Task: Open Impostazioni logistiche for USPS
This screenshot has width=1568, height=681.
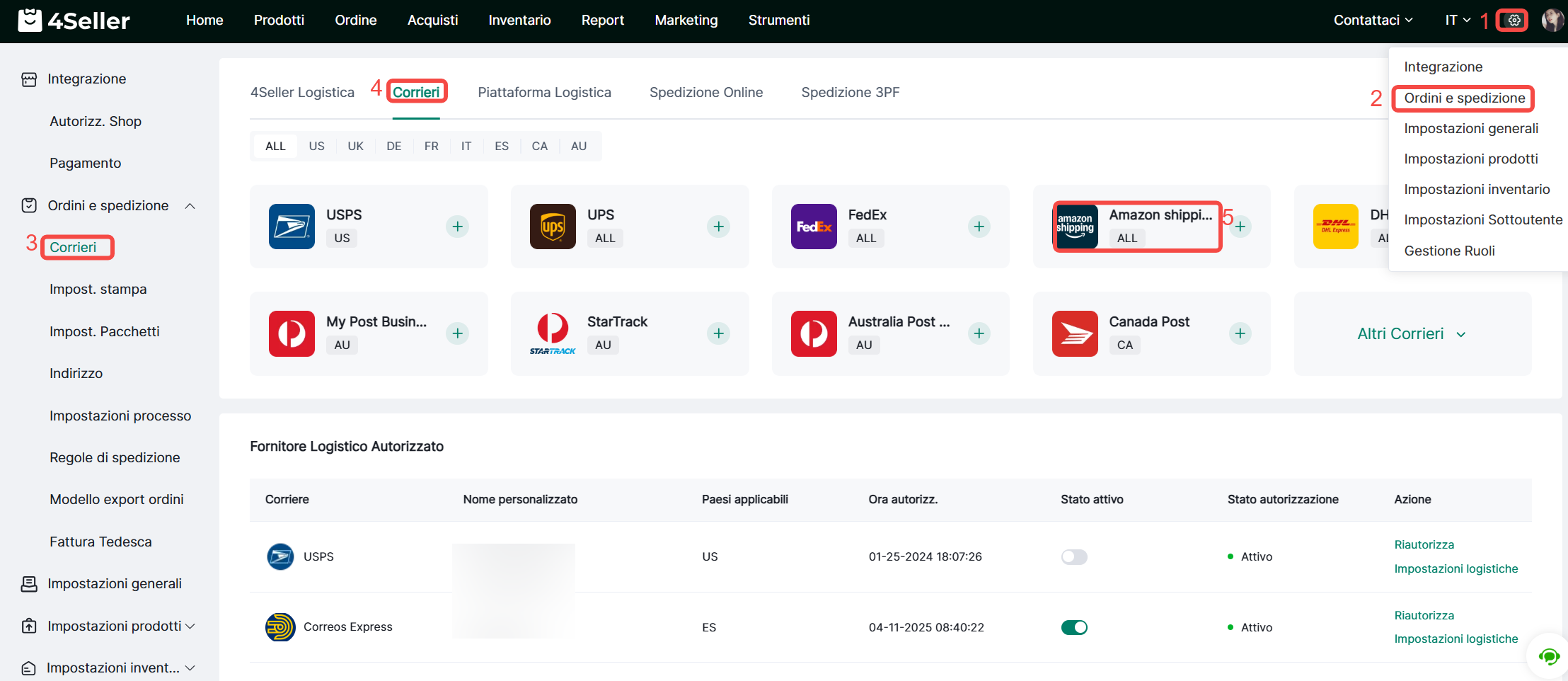Action: 1455,568
